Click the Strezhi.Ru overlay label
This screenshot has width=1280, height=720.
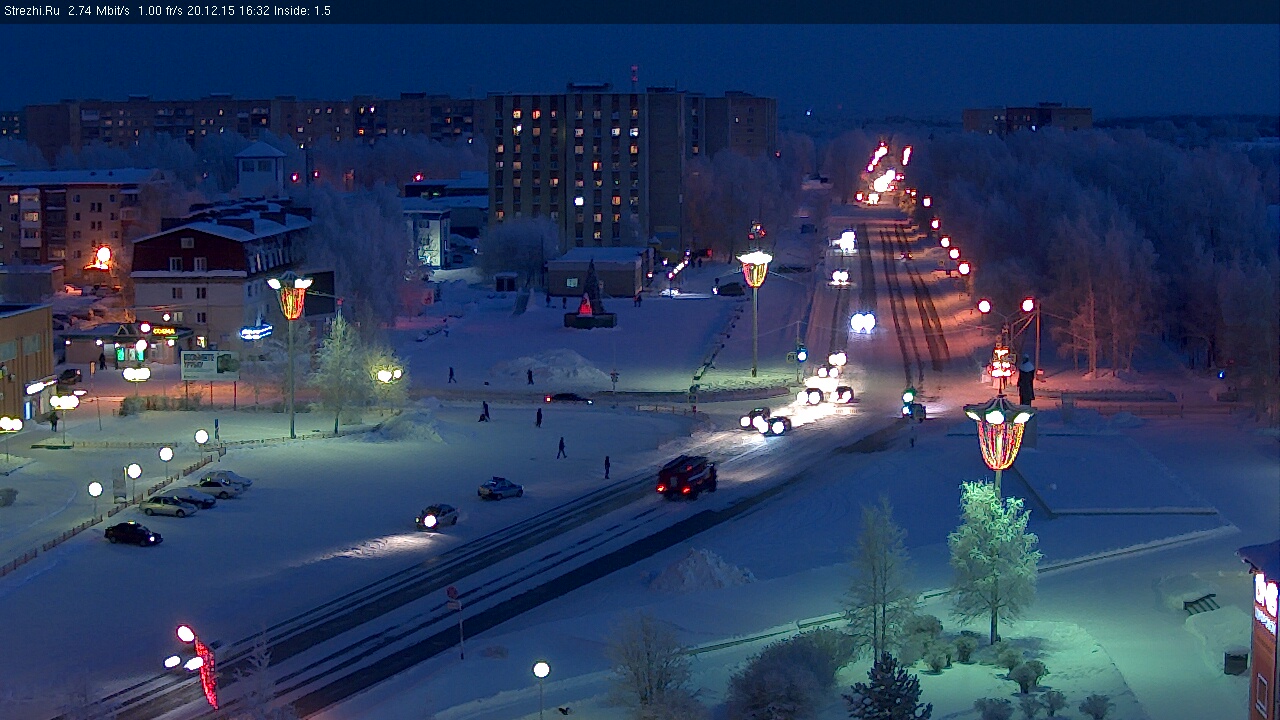(32, 11)
